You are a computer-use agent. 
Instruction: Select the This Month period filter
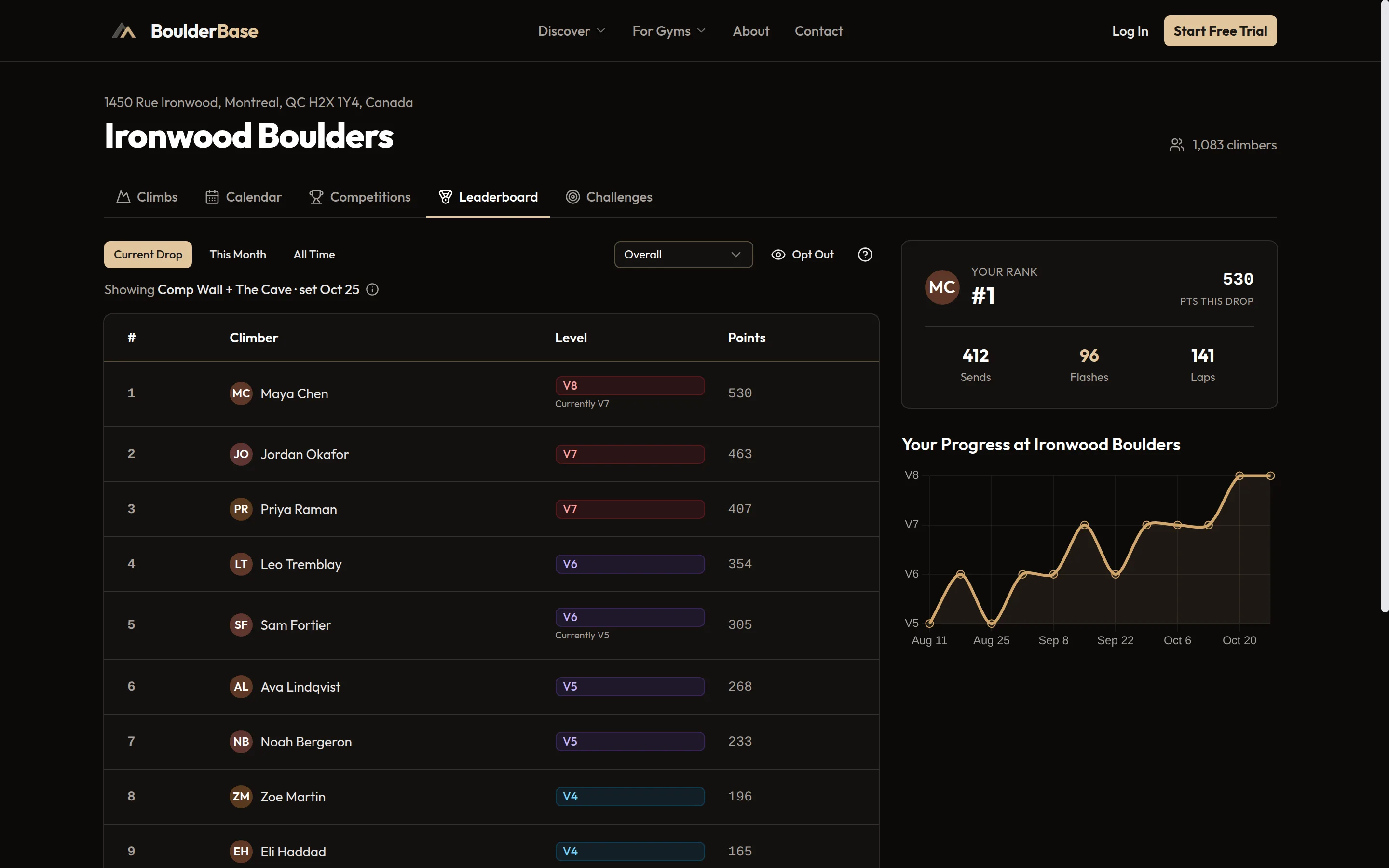click(x=238, y=254)
